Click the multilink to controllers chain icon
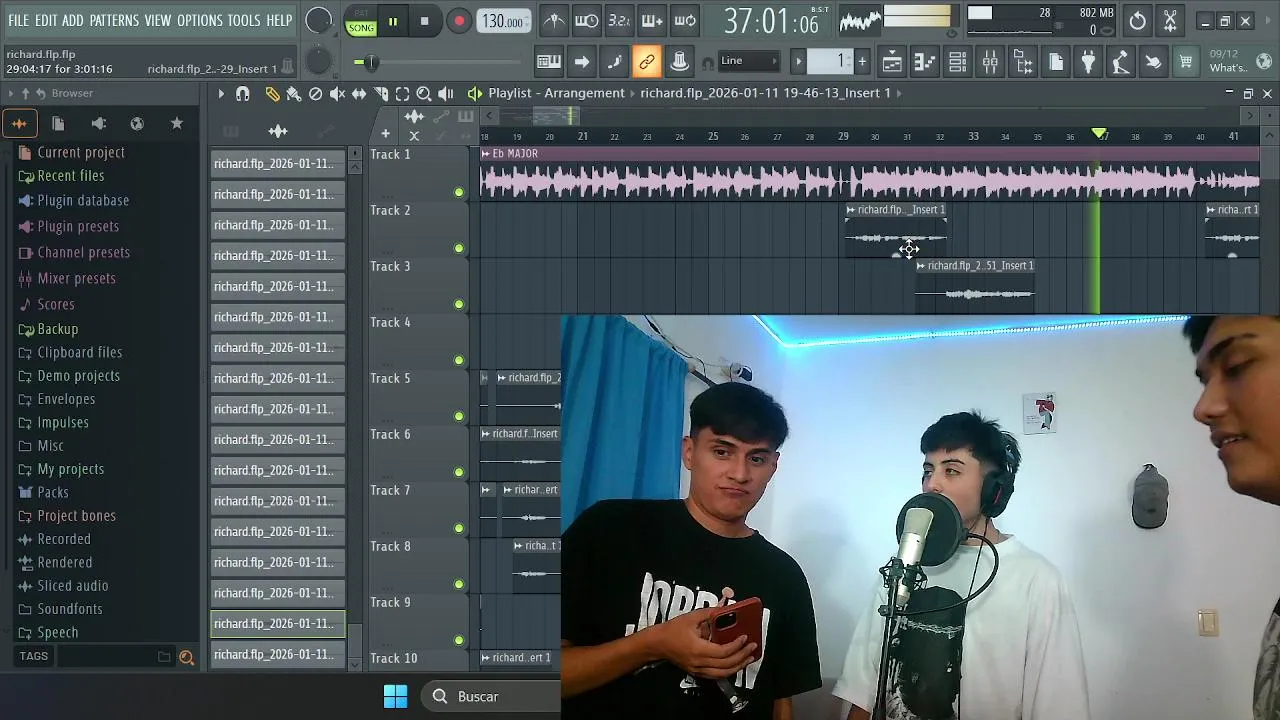 tap(647, 62)
